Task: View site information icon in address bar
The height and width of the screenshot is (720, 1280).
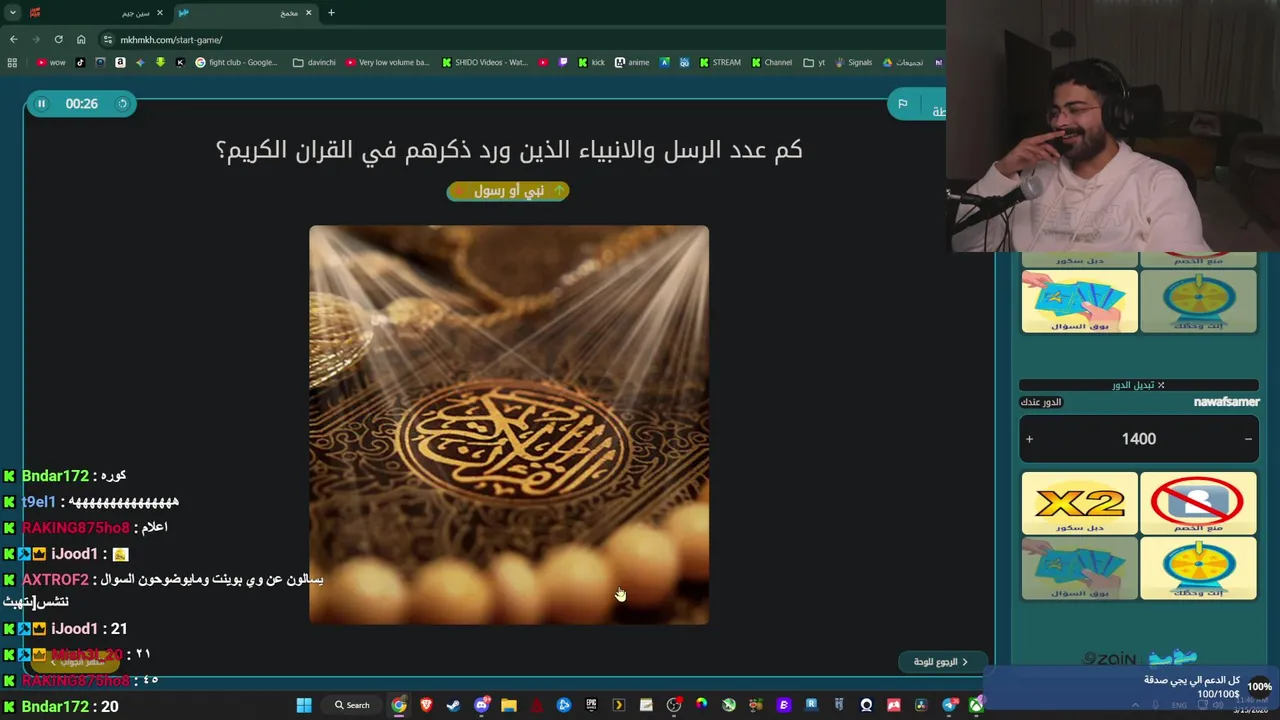Action: (107, 39)
